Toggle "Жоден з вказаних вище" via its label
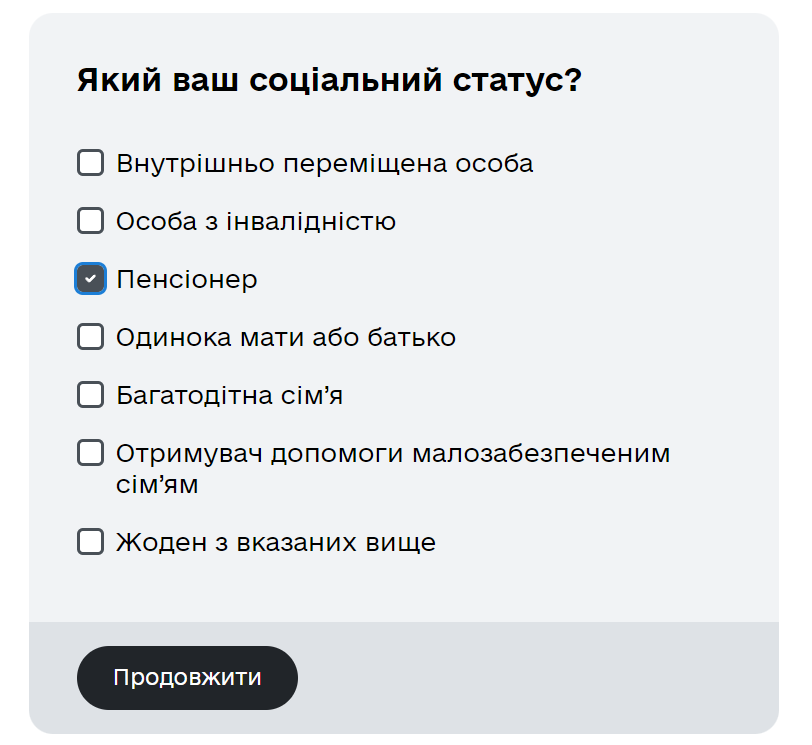This screenshot has height=745, width=812. click(x=277, y=542)
